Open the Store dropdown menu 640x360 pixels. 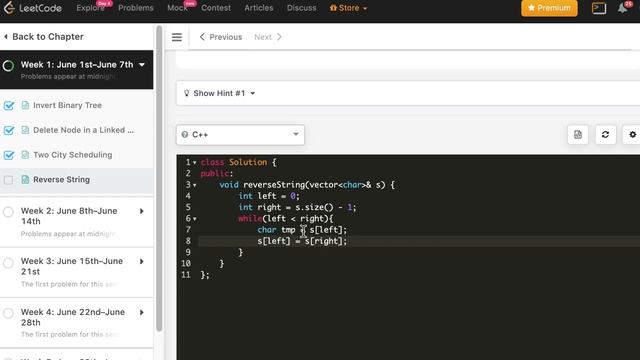pyautogui.click(x=348, y=8)
